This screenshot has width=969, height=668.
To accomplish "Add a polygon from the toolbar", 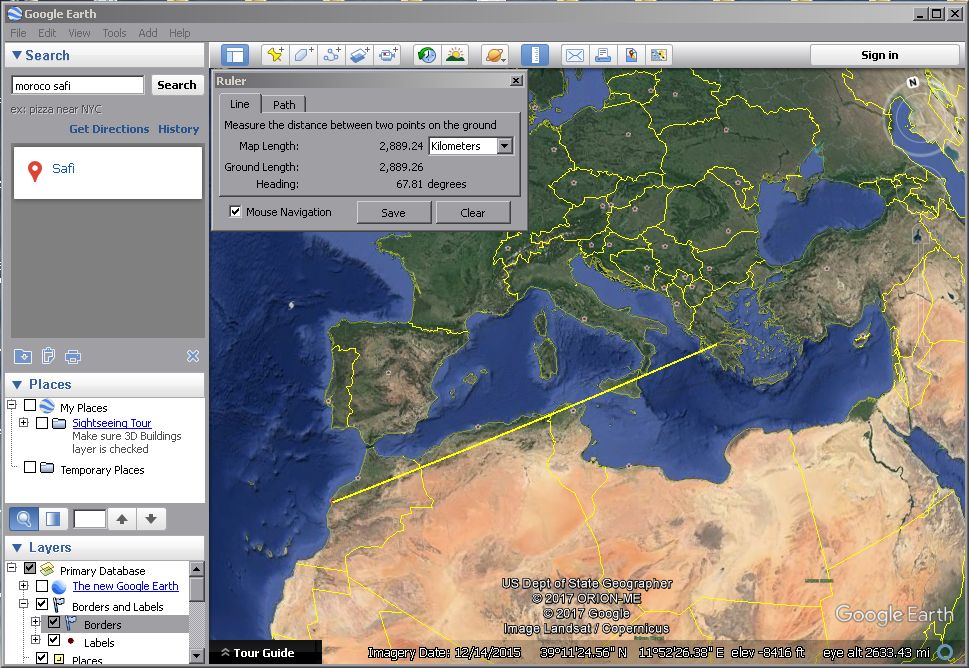I will pyautogui.click(x=303, y=55).
